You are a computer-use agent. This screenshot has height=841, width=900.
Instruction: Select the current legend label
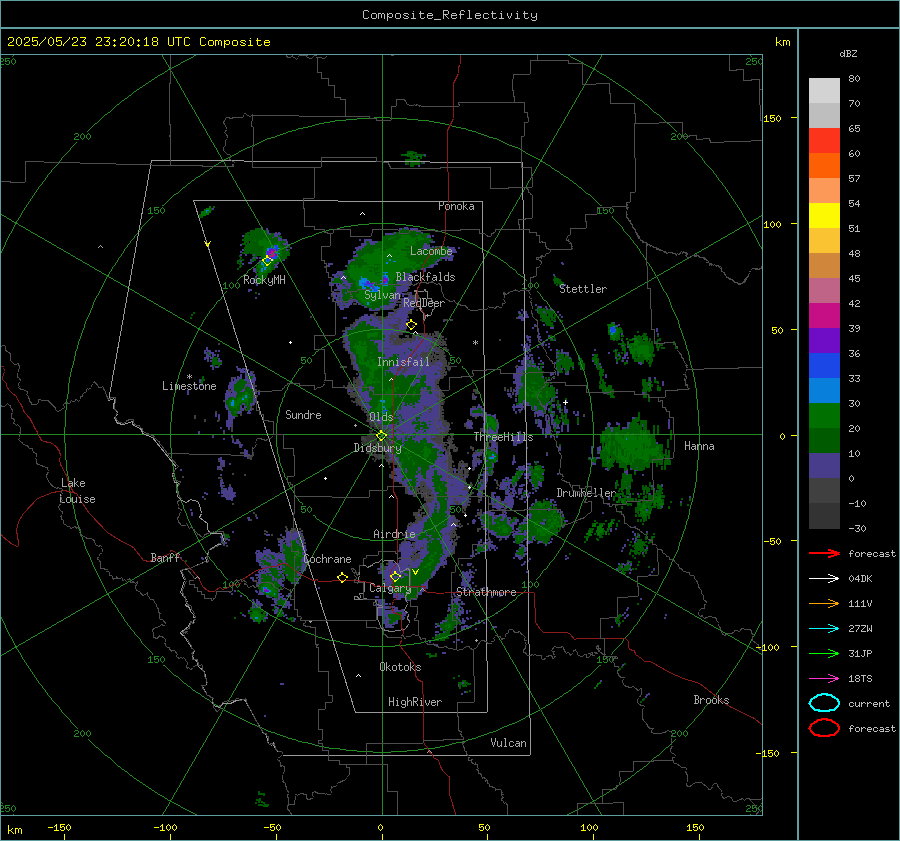pos(869,704)
